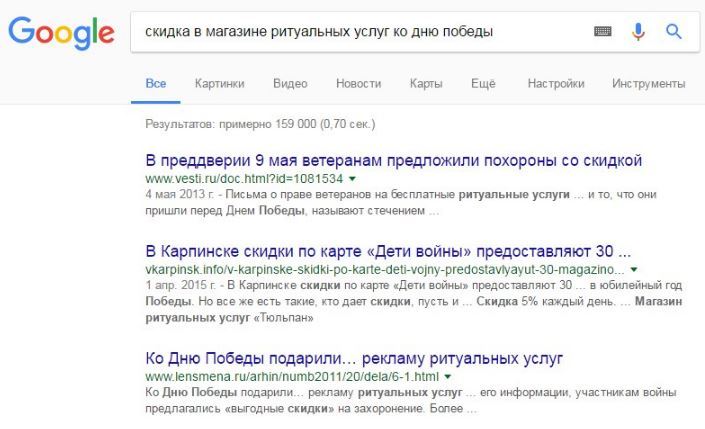The height and width of the screenshot is (429, 705).
Task: Click the magnifying glass search button
Action: pyautogui.click(x=674, y=31)
